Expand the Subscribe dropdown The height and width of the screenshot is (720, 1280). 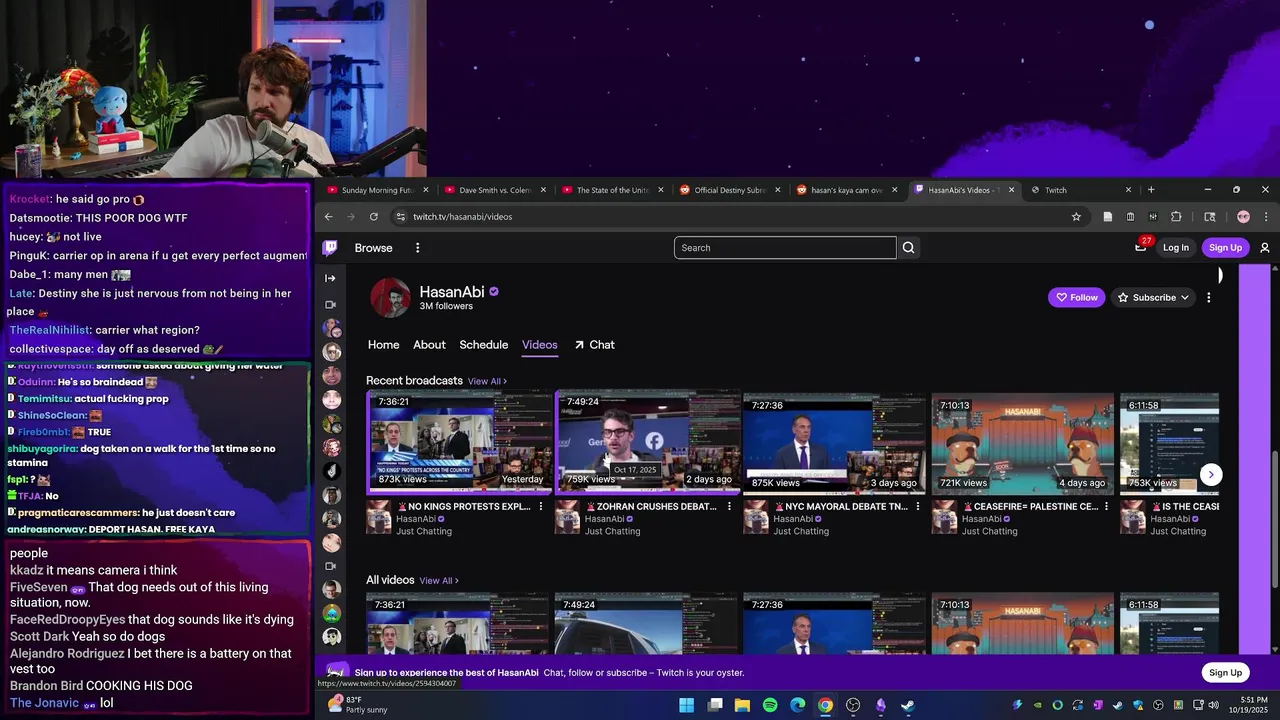(1185, 297)
